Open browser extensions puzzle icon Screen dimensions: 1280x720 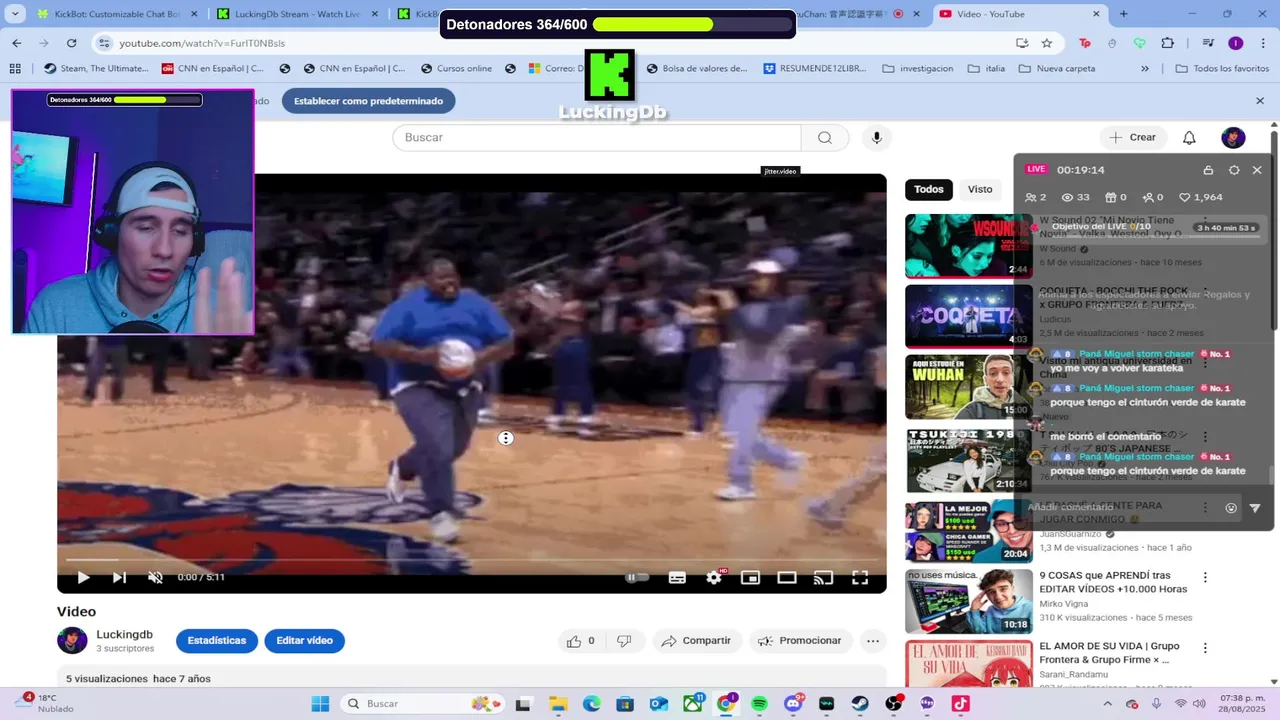[1167, 43]
